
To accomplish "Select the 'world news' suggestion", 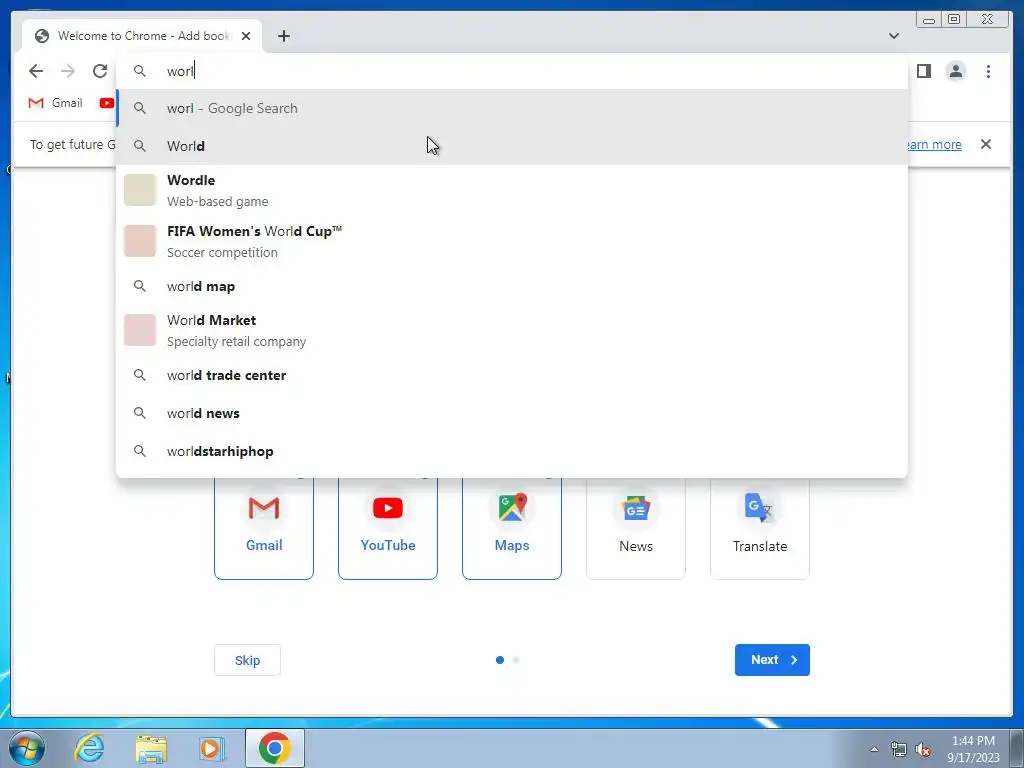I will click(511, 413).
